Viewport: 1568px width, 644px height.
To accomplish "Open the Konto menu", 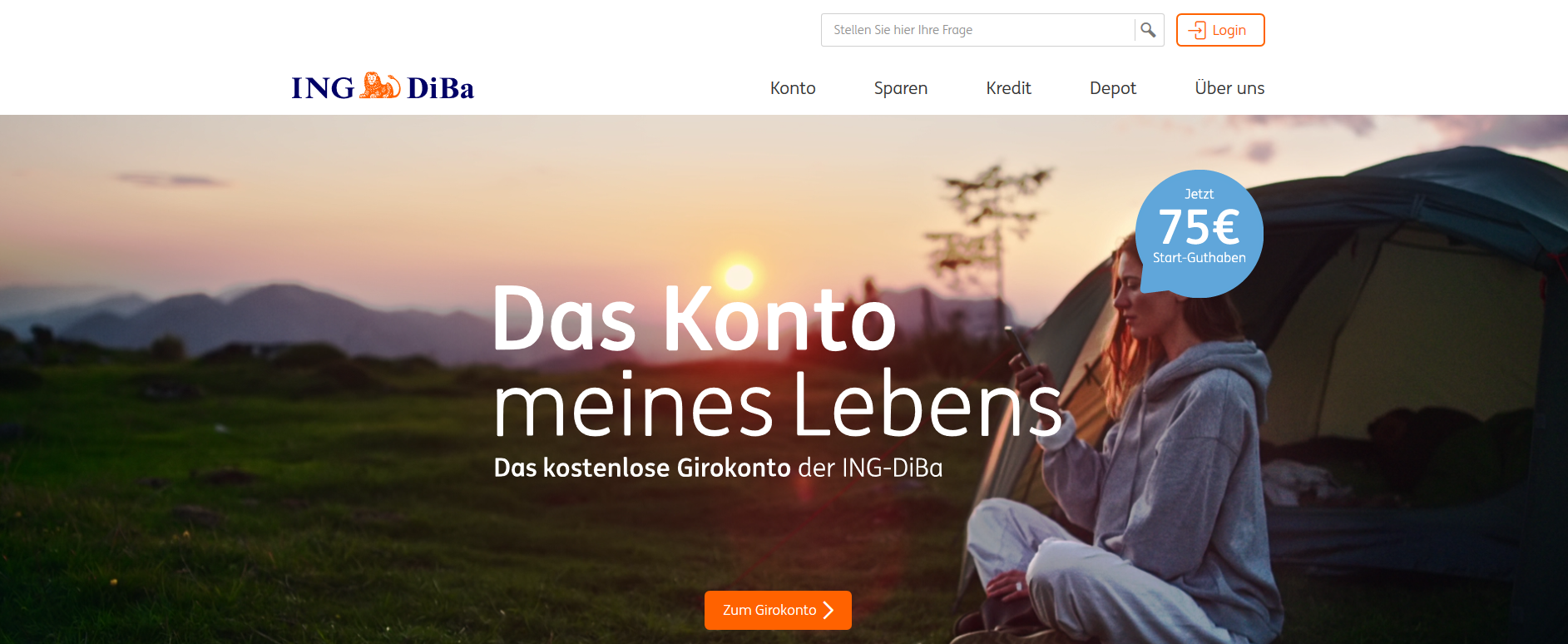I will (793, 88).
